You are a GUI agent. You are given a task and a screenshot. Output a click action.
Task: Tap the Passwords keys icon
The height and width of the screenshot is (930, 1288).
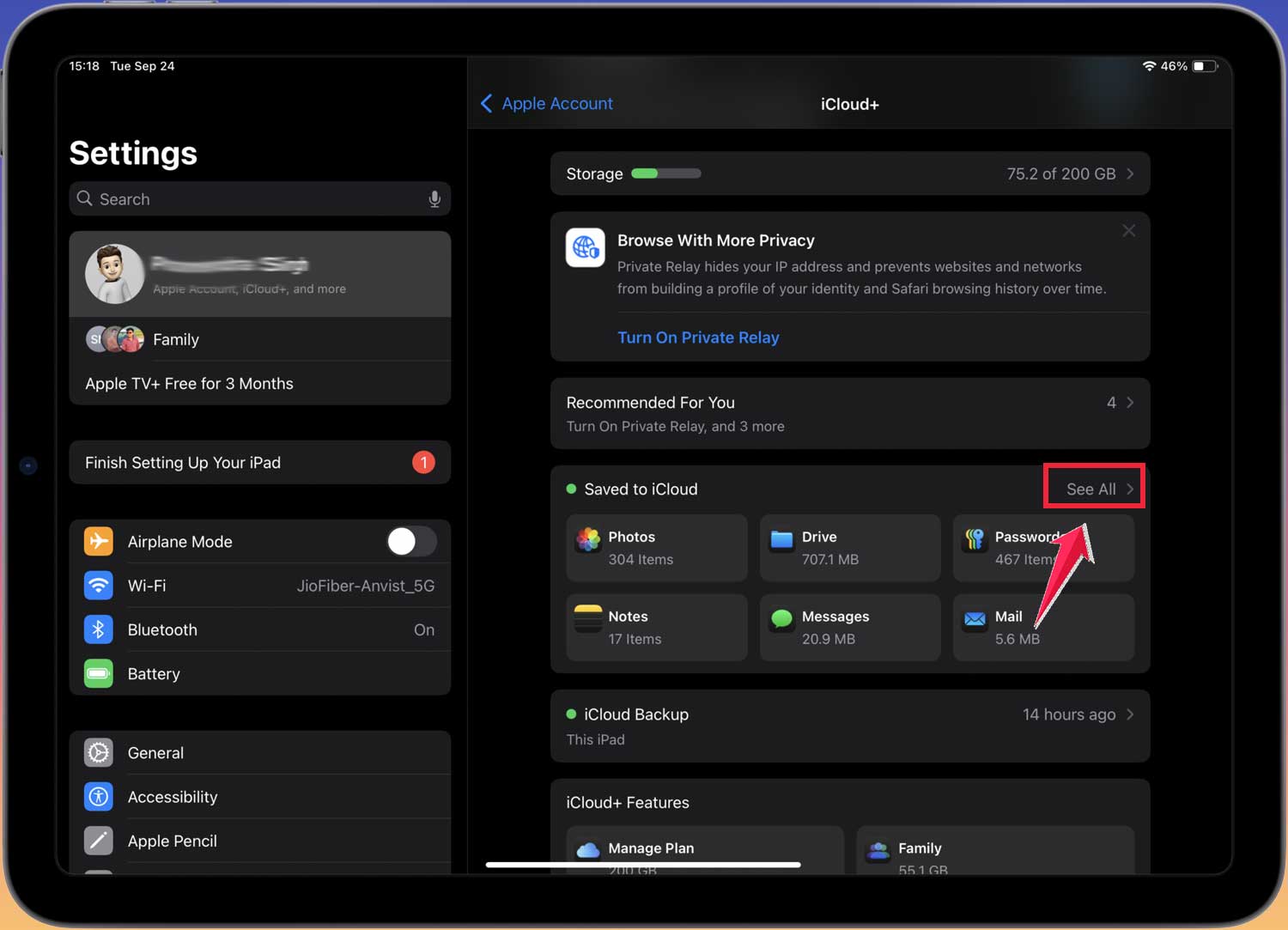(x=975, y=540)
